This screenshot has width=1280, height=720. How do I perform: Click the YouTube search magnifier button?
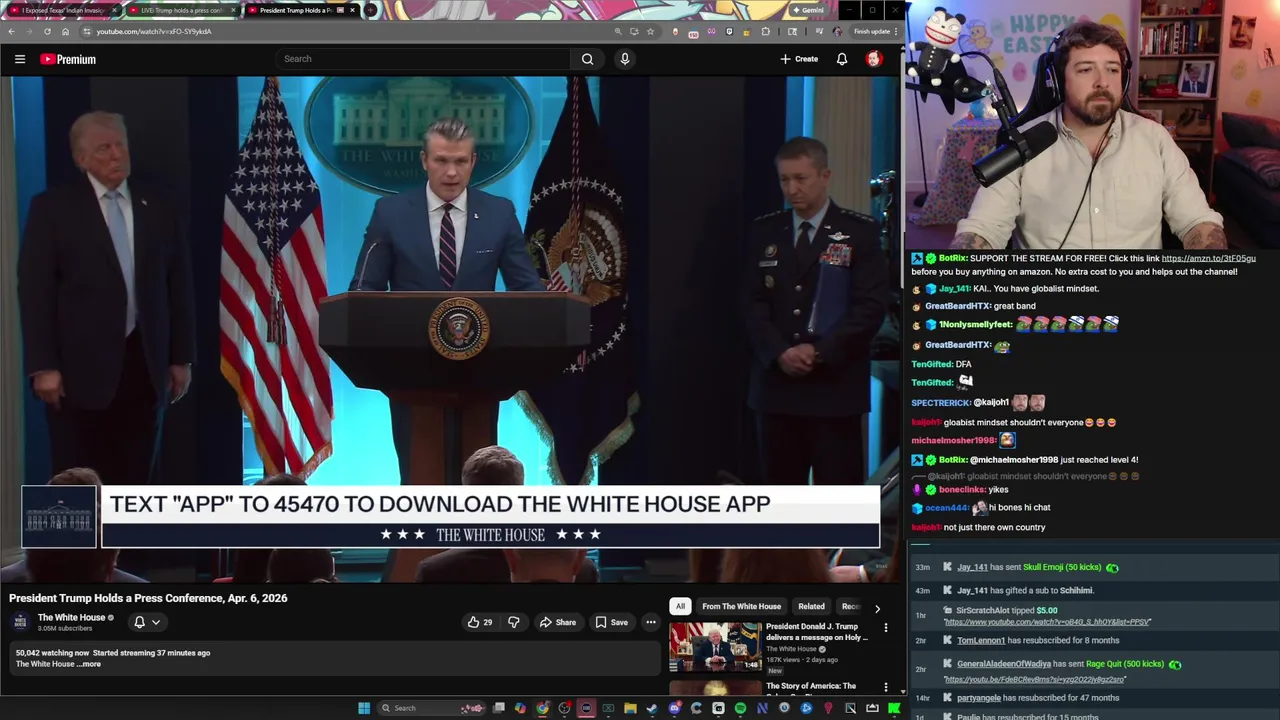tap(587, 59)
